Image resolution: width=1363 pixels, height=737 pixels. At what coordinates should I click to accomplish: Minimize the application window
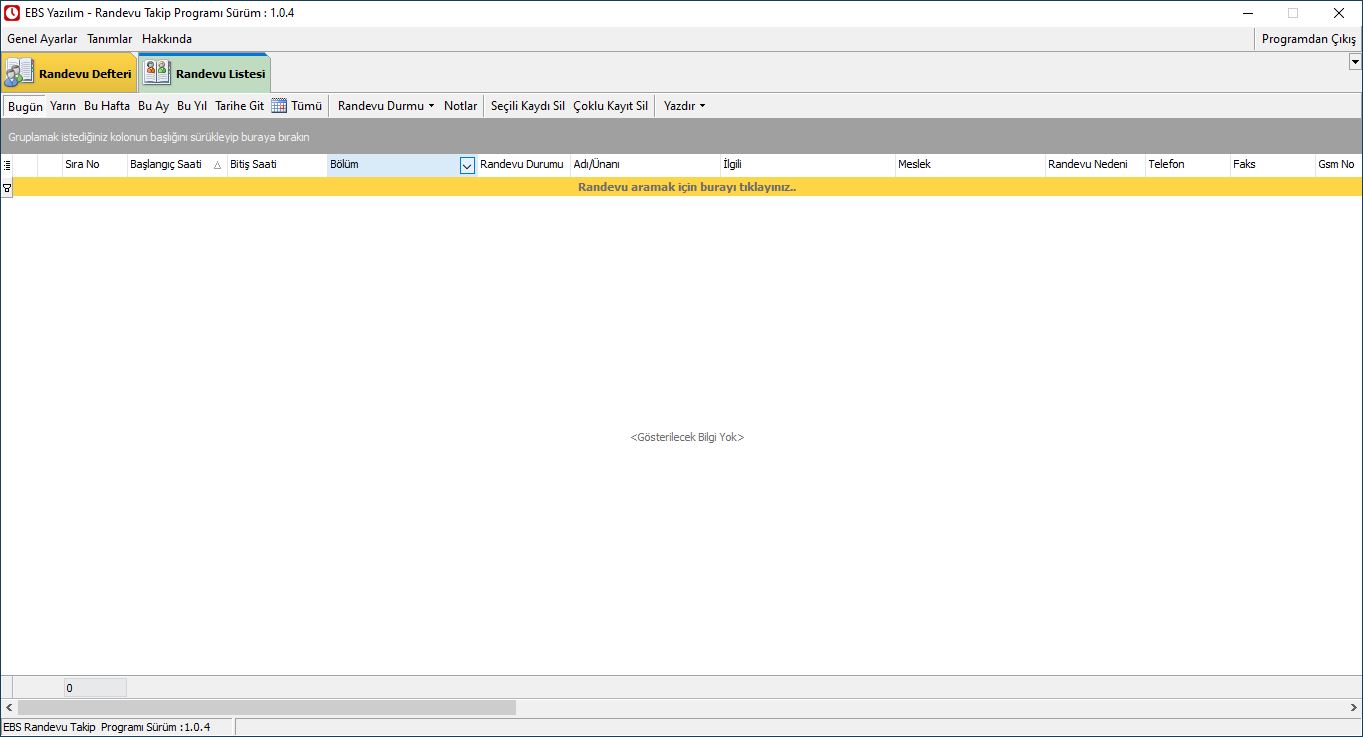pos(1248,13)
